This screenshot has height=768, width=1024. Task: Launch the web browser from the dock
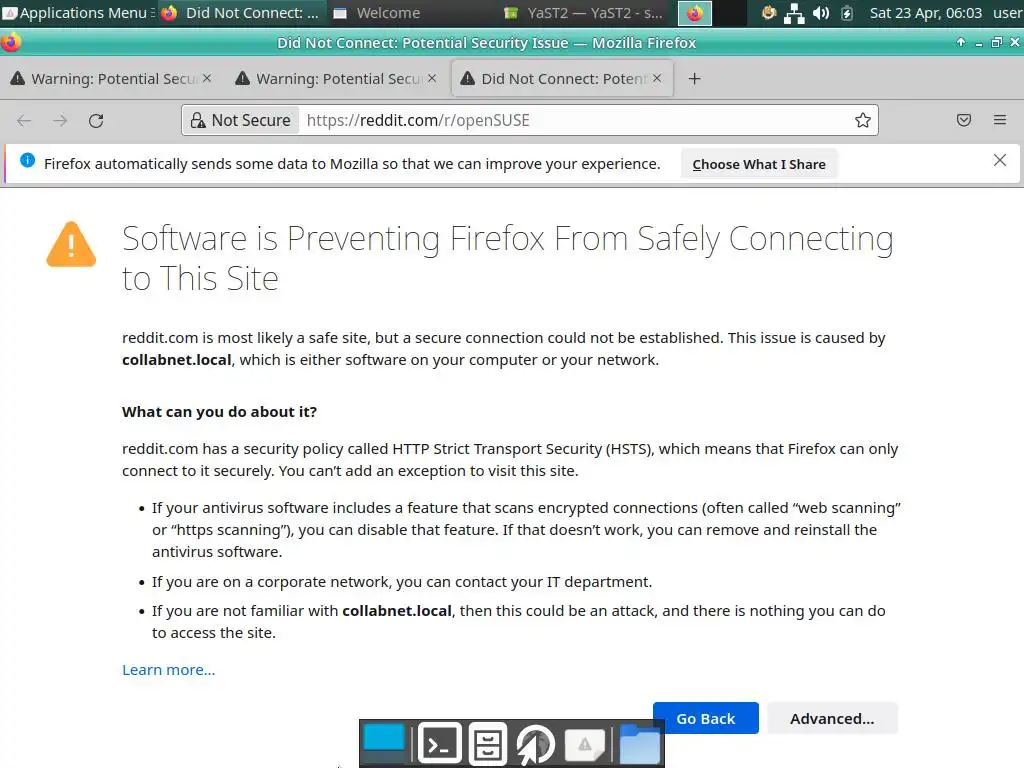point(536,744)
